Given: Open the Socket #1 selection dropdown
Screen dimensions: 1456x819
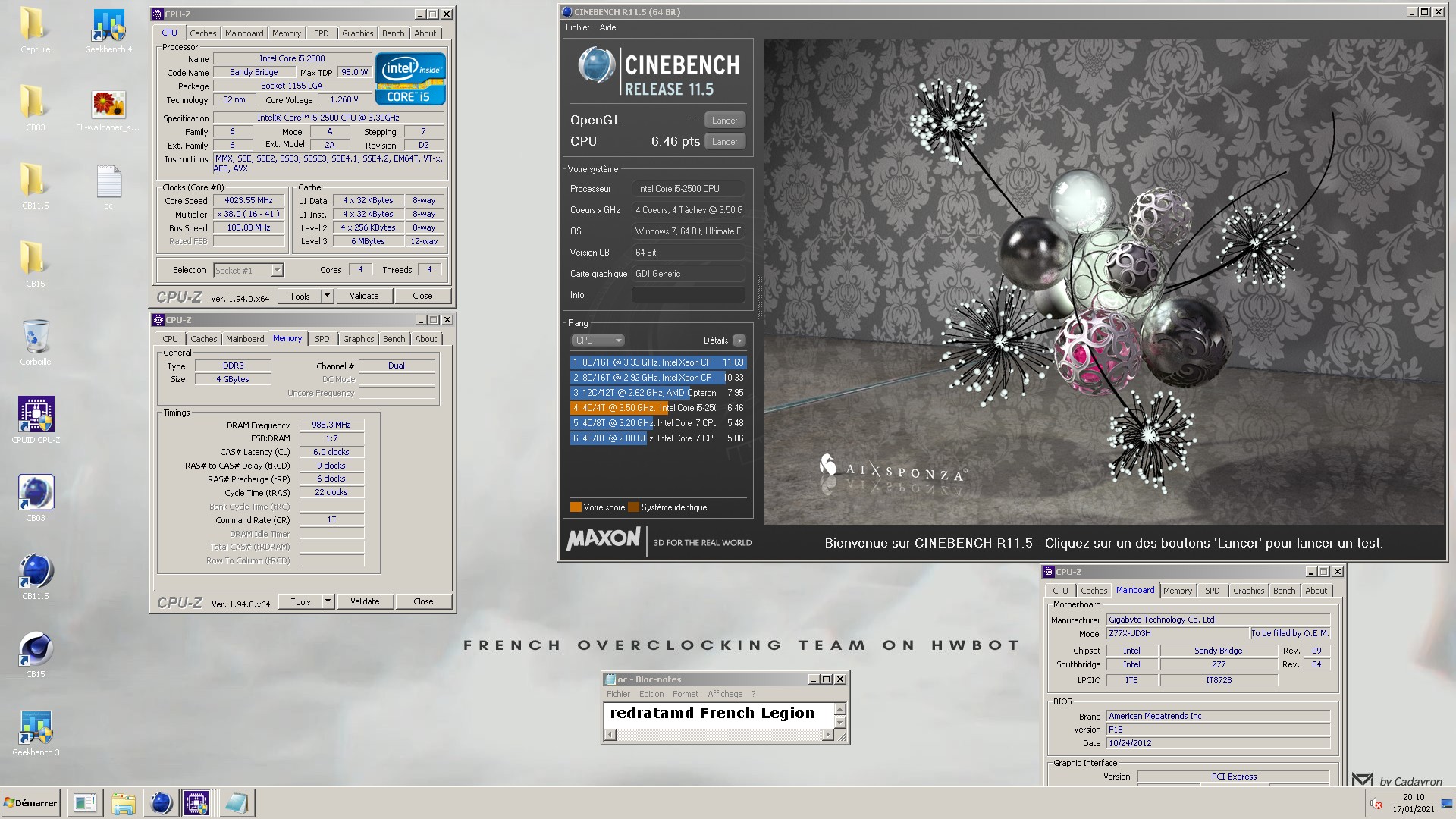Looking at the screenshot, I should pos(248,271).
